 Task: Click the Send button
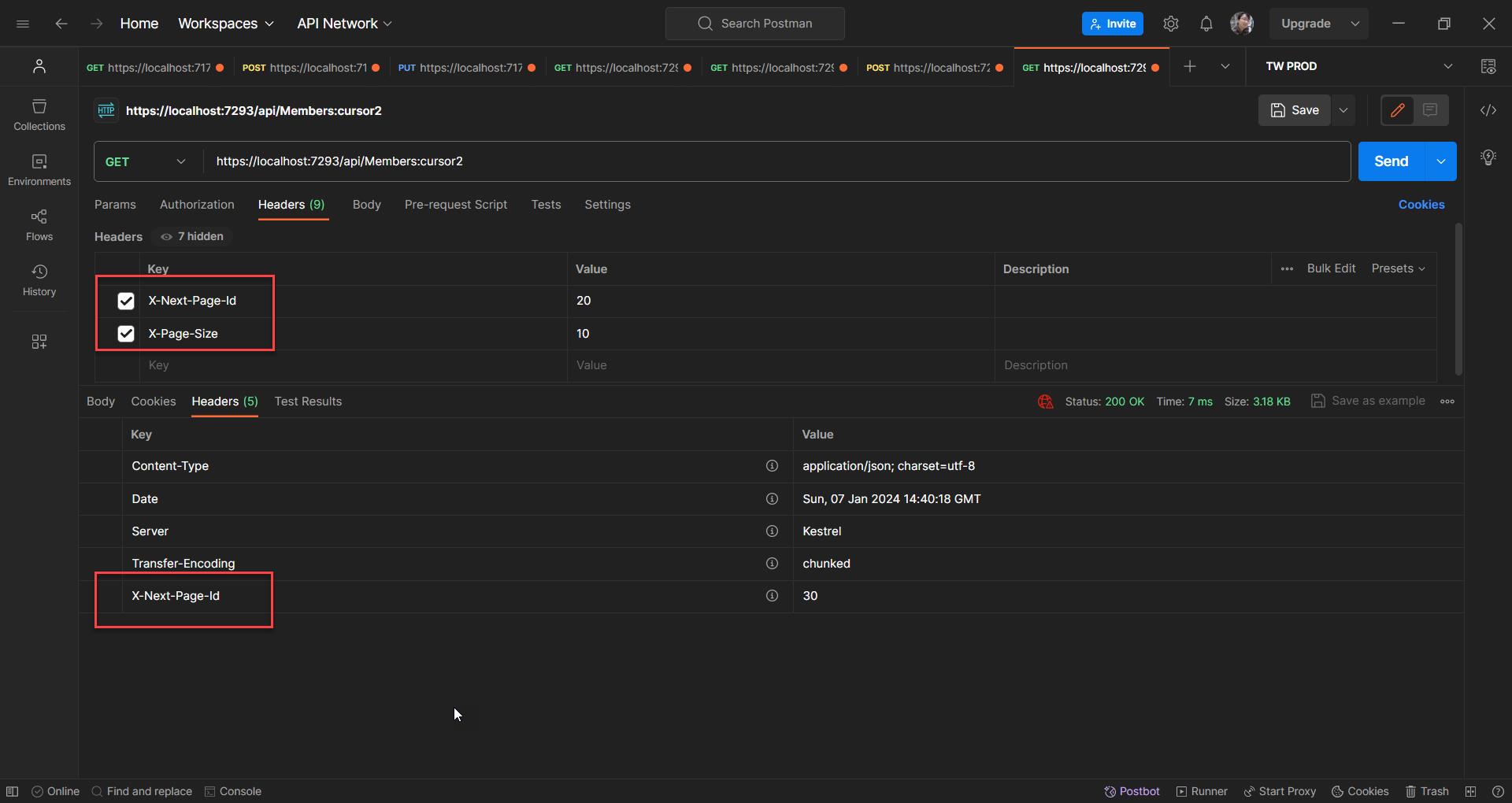[1390, 161]
